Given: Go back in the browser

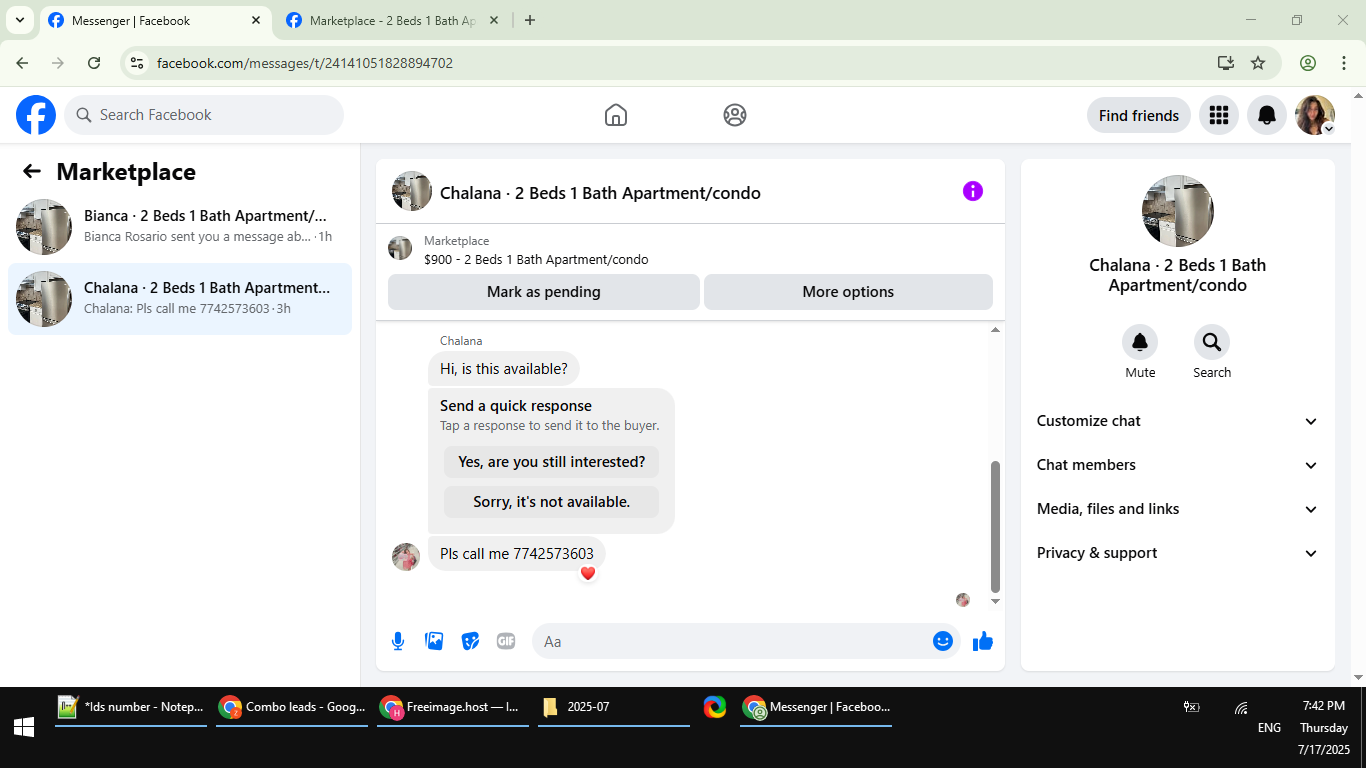Looking at the screenshot, I should point(22,63).
